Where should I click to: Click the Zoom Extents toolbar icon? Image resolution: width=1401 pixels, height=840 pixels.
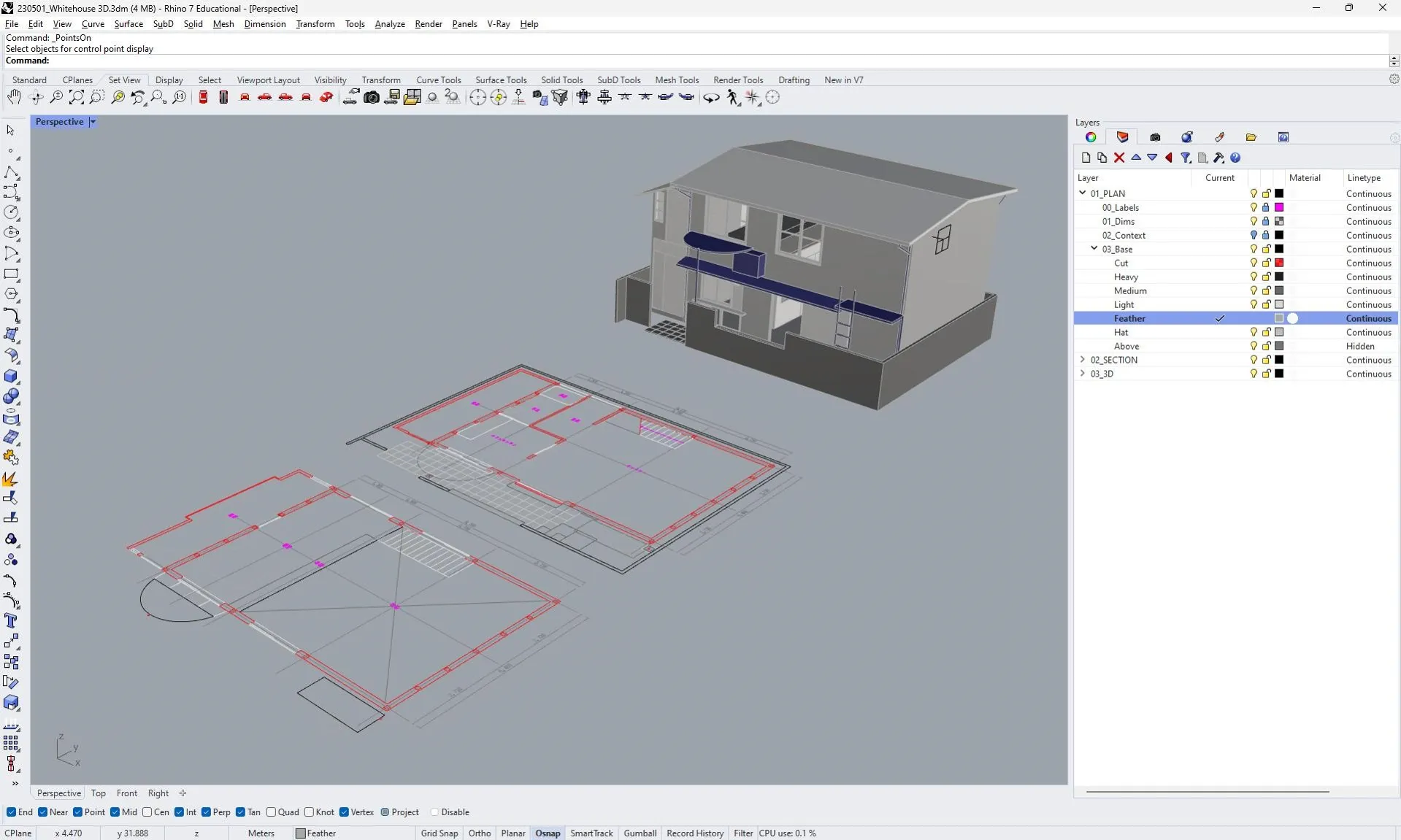pos(76,97)
